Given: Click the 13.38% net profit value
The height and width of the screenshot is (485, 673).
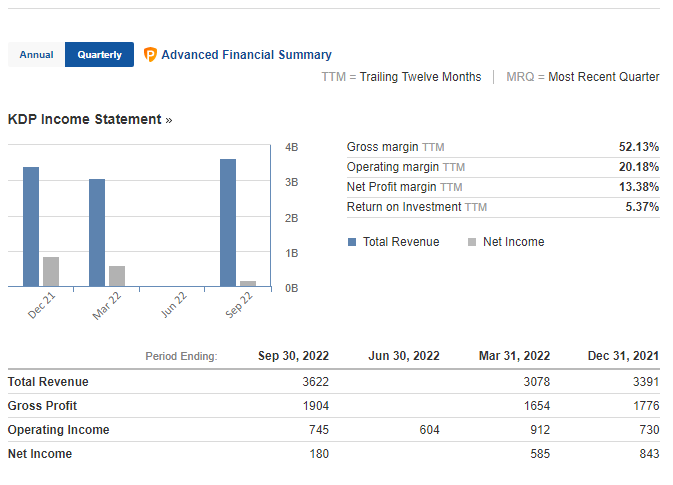Looking at the screenshot, I should click(639, 187).
